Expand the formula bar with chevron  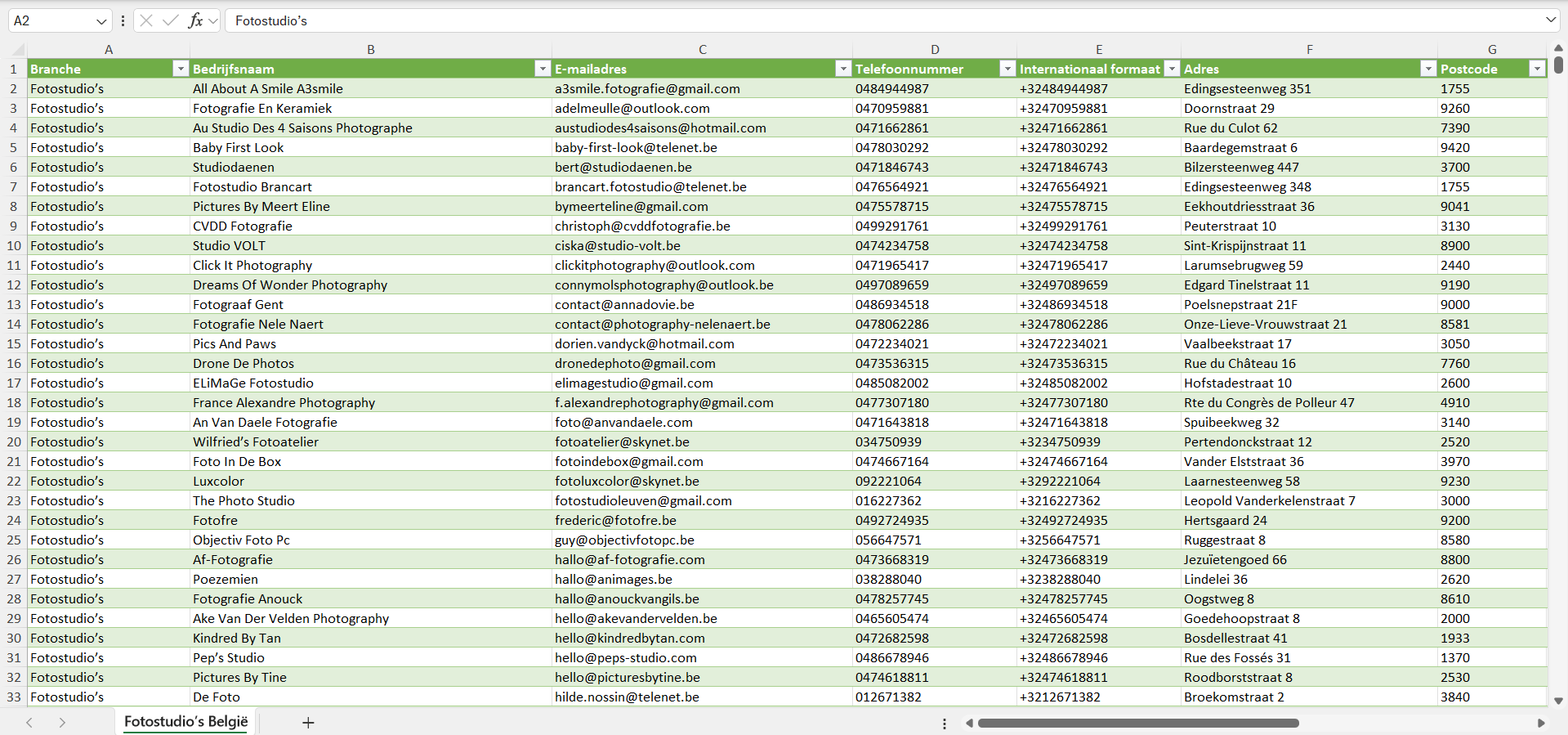click(1550, 20)
